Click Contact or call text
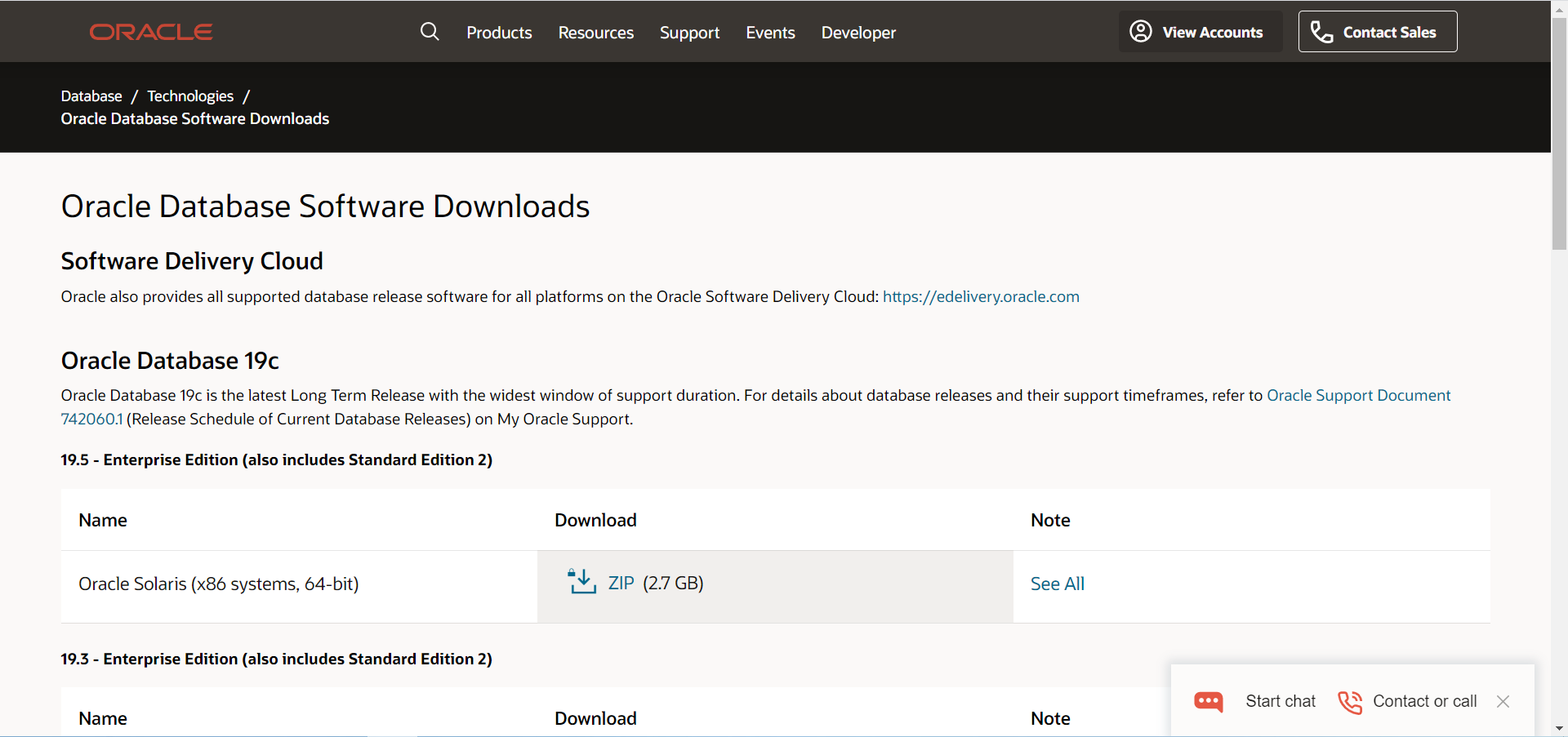The width and height of the screenshot is (1568, 737). coord(1425,701)
